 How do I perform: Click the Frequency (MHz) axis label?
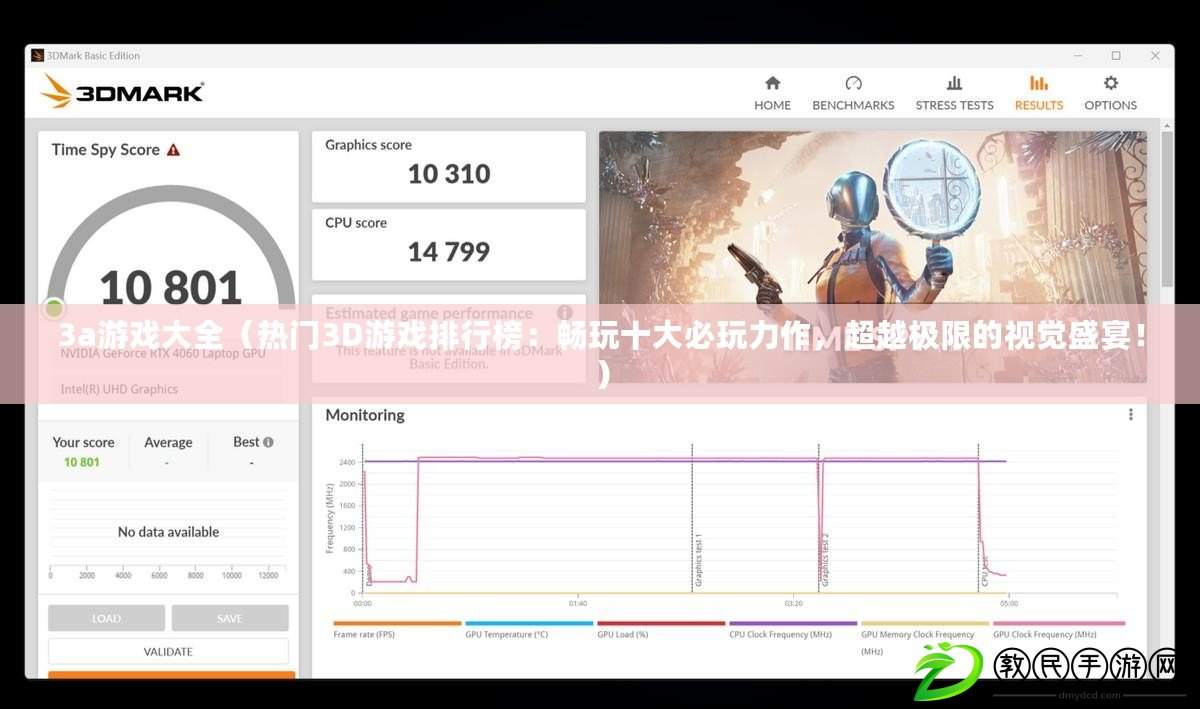(x=328, y=517)
